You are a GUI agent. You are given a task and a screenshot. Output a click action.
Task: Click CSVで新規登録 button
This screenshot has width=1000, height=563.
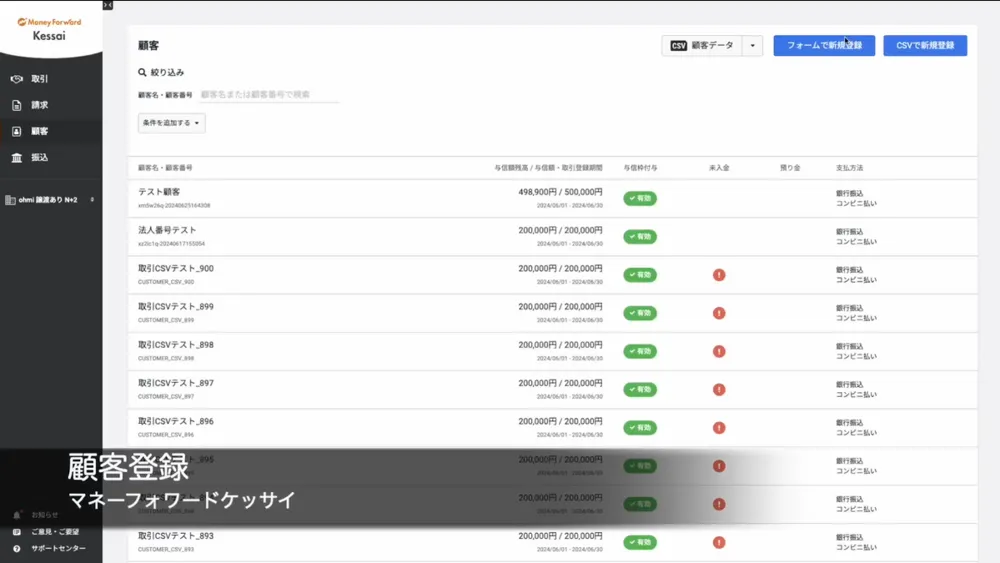pyautogui.click(x=924, y=46)
